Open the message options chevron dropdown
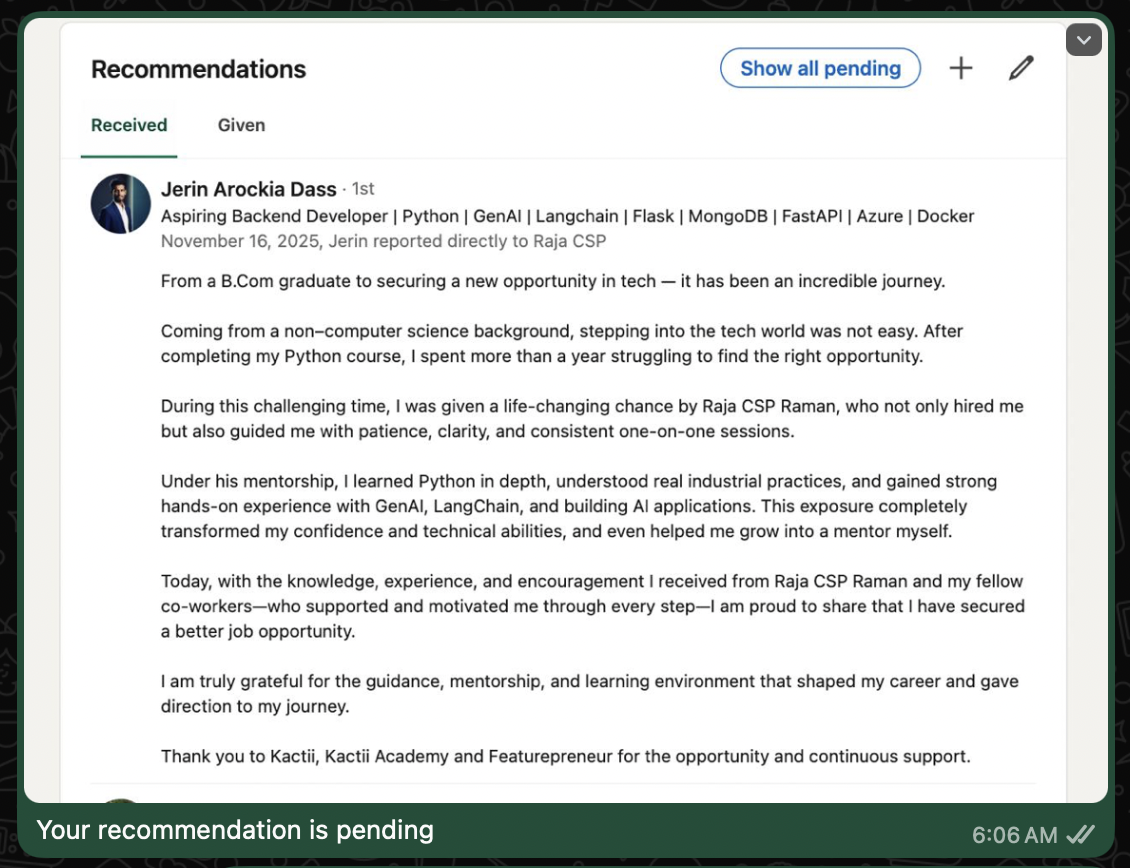 tap(1084, 40)
